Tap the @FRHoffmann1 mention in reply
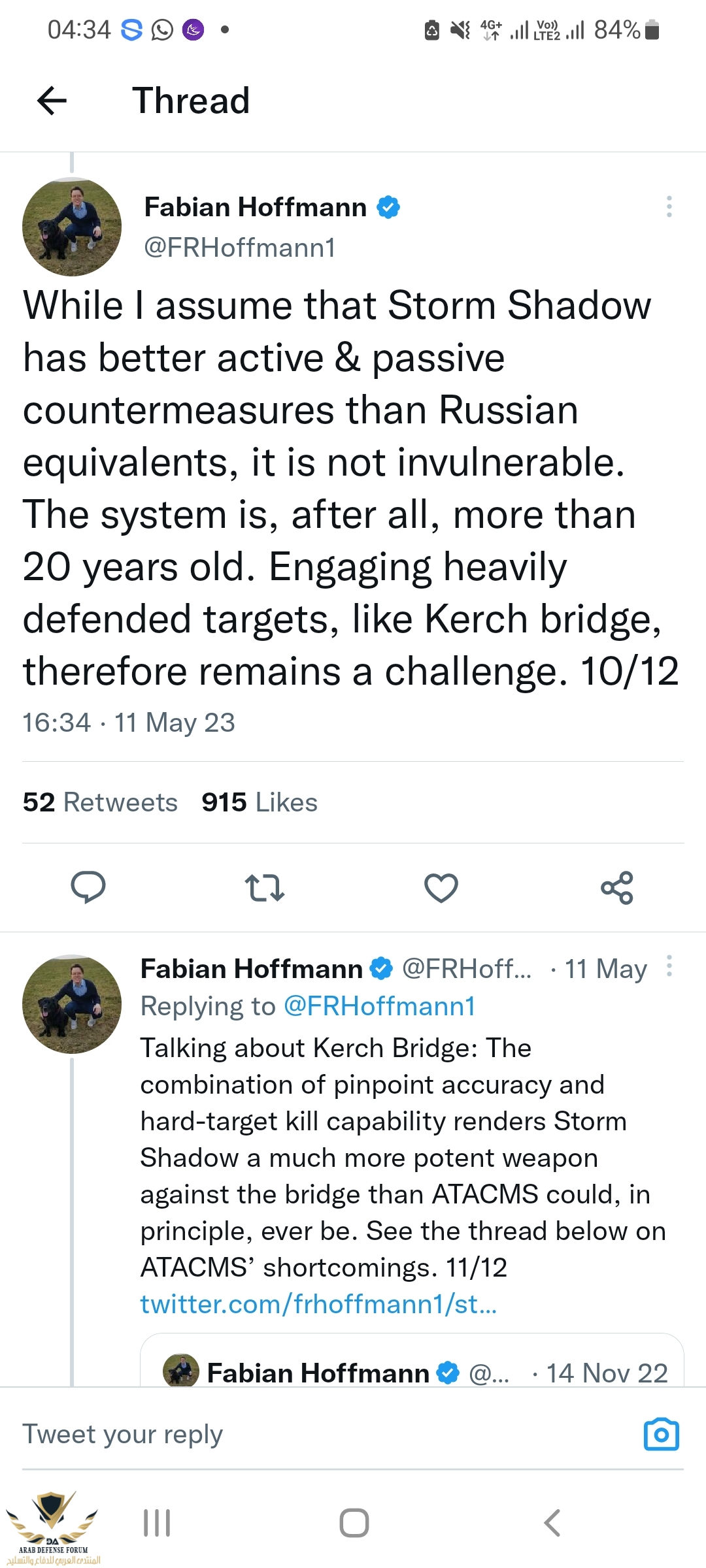This screenshot has width=706, height=1568. 379,1006
